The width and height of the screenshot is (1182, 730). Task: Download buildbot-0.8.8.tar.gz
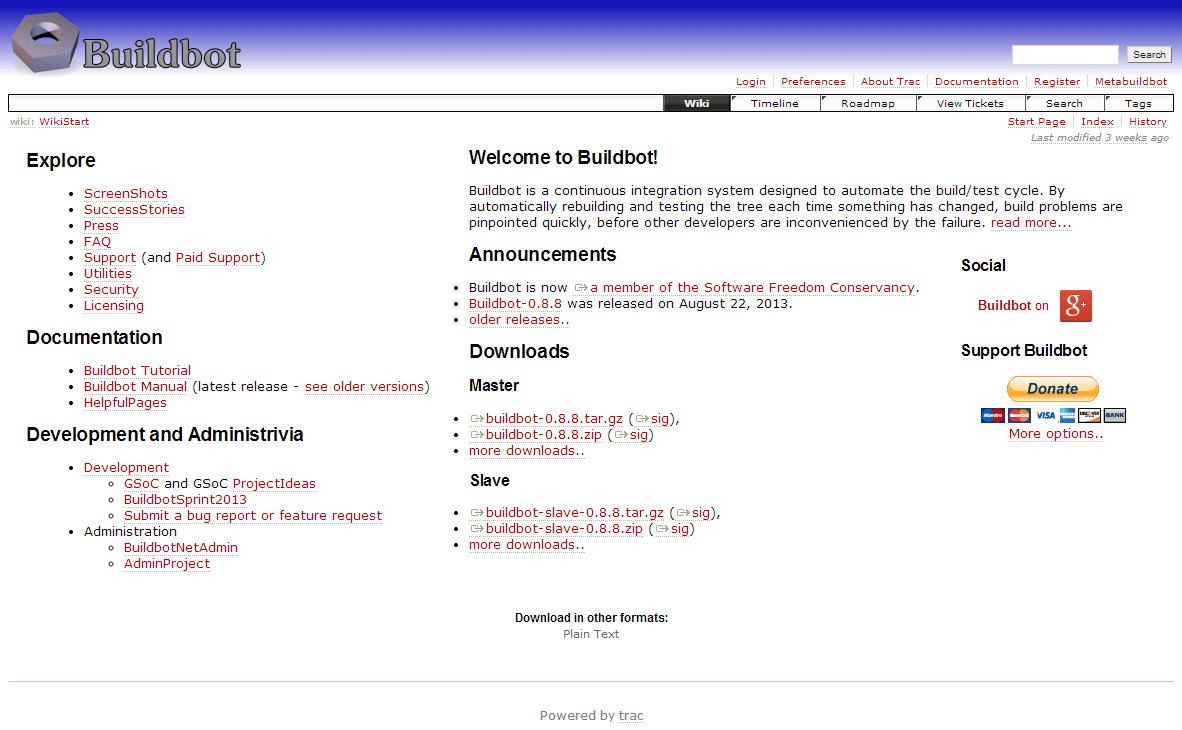tap(547, 419)
